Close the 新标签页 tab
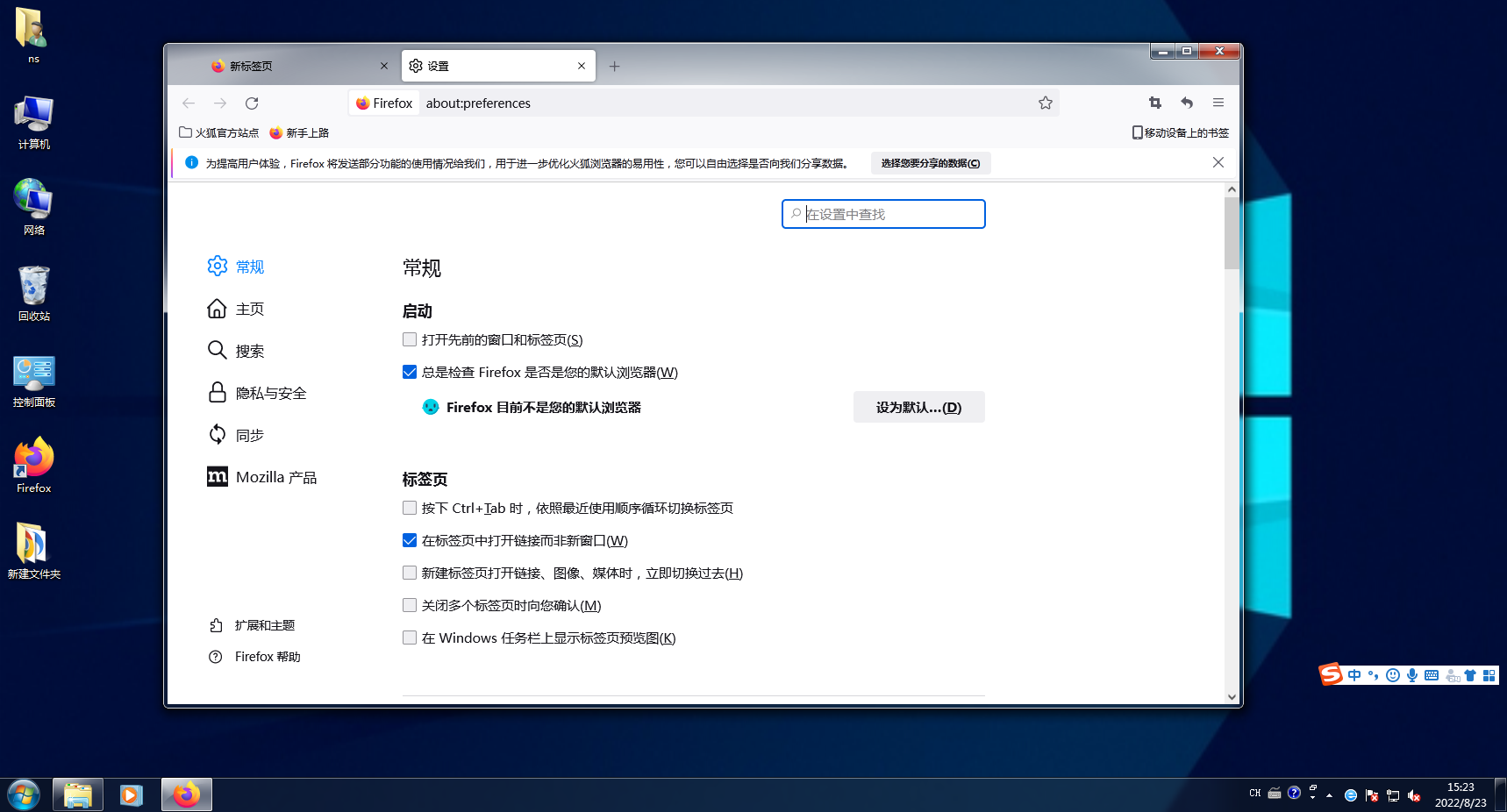 tap(384, 66)
